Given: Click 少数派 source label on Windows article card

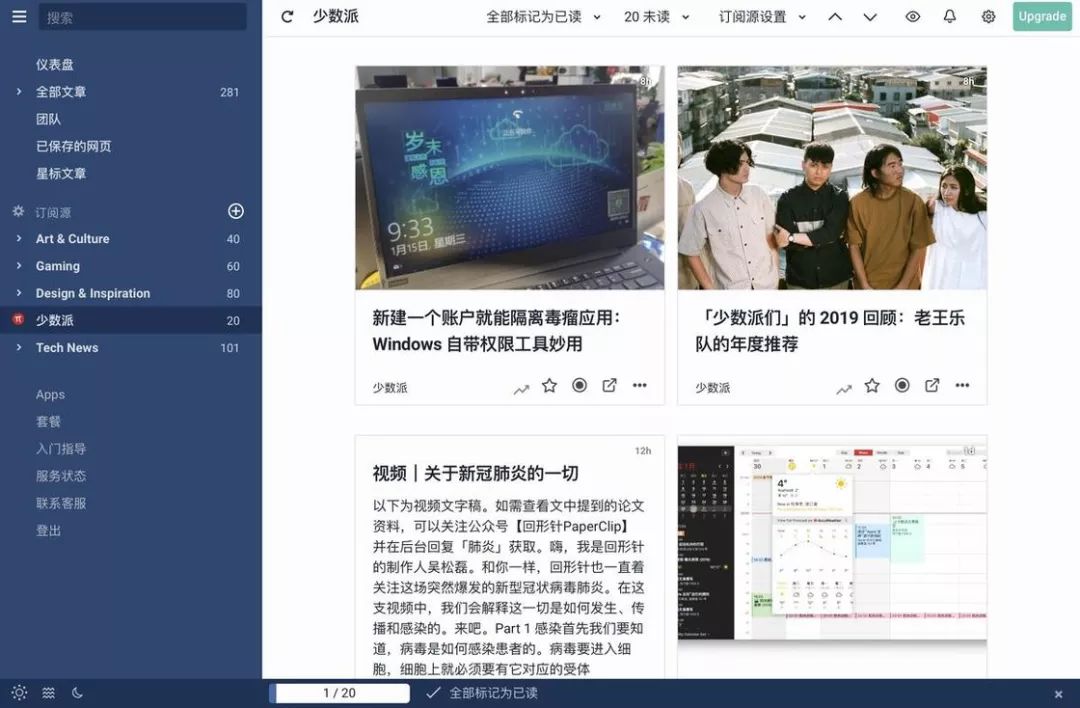Looking at the screenshot, I should click(390, 388).
